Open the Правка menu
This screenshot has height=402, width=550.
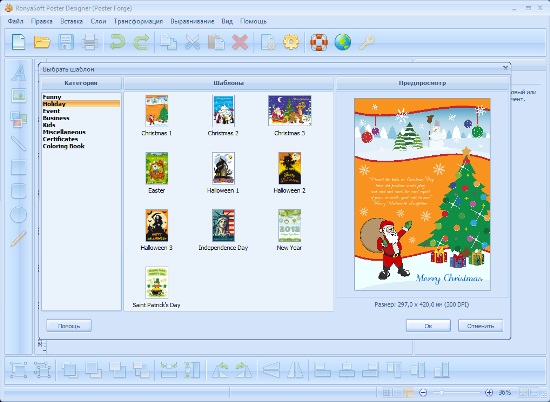click(x=42, y=21)
